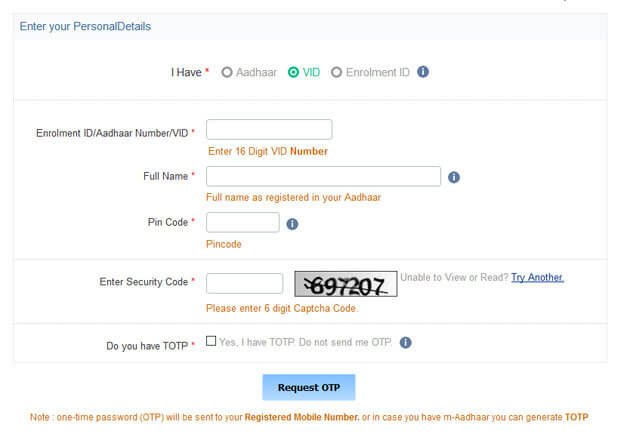Click the 'Enrolment ID' label text
The width and height of the screenshot is (630, 440).
[378, 72]
